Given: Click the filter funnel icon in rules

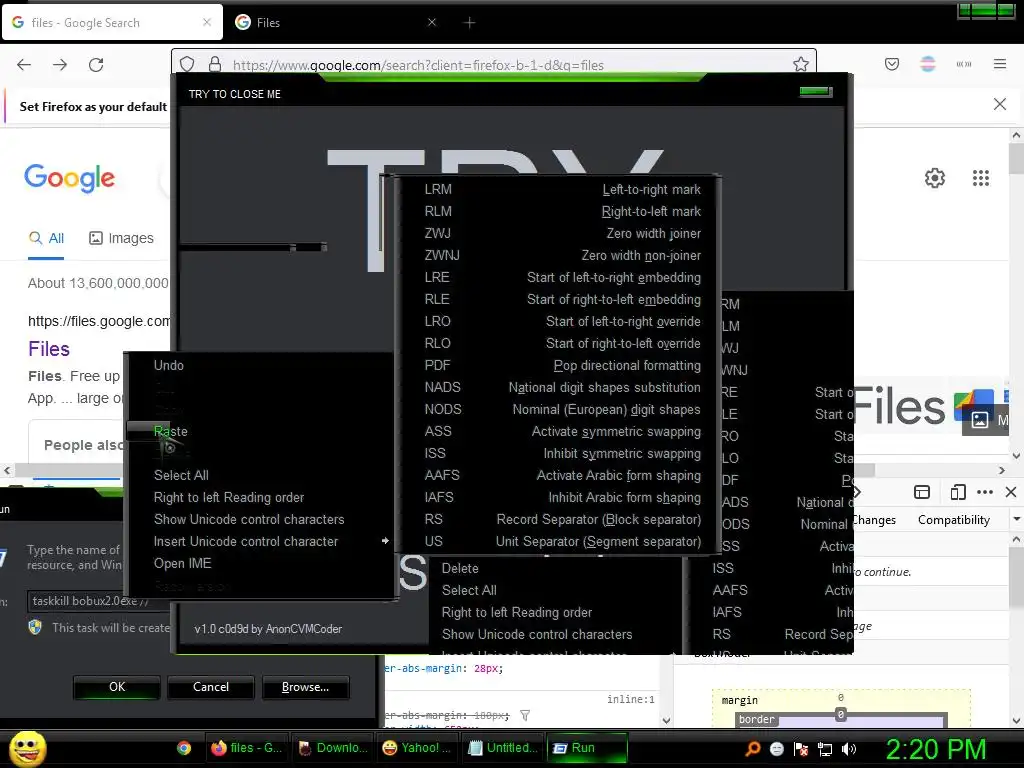Looking at the screenshot, I should [524, 716].
